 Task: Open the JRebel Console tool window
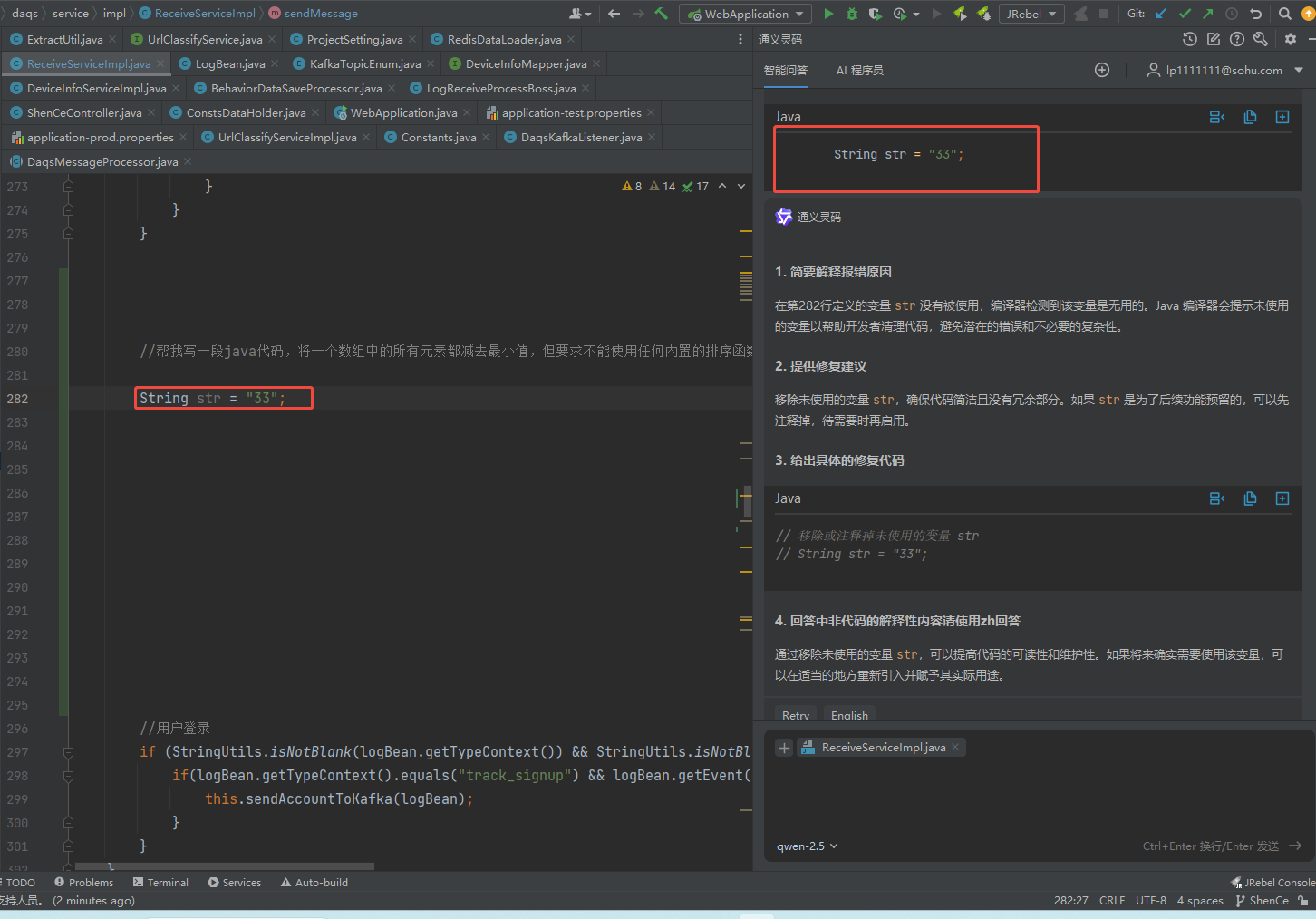(1272, 882)
